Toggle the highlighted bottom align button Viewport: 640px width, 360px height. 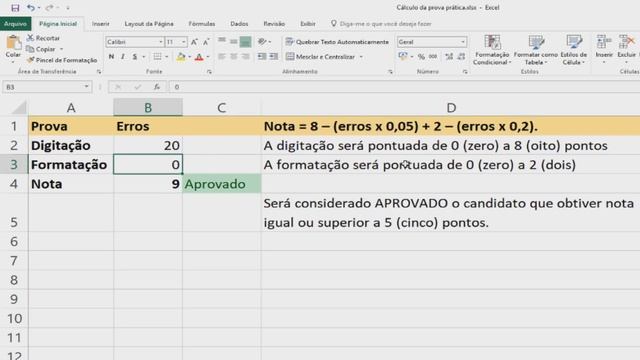tap(245, 41)
